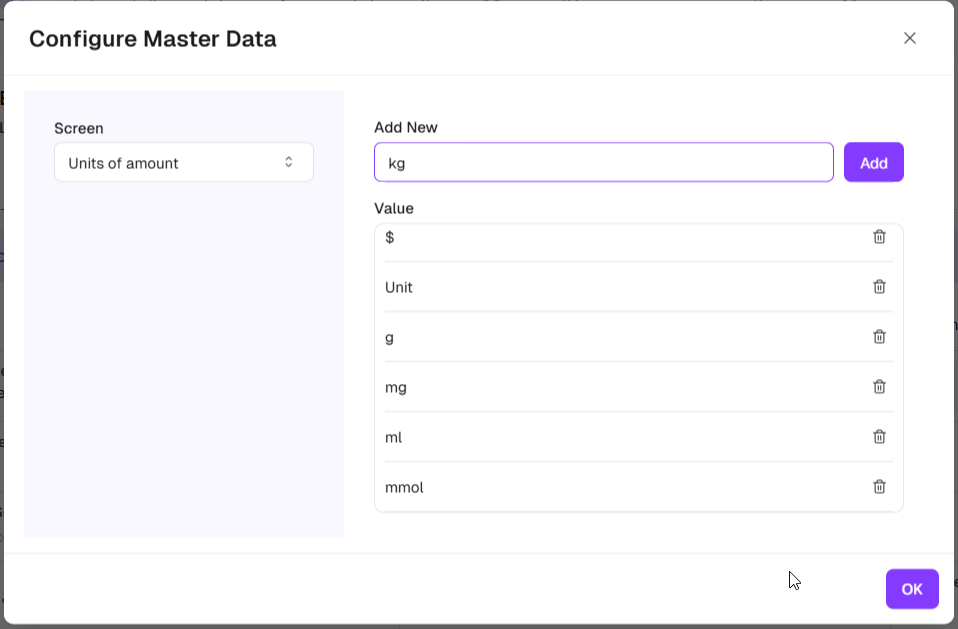Screen dimensions: 958x629
Task: Confirm with the OK button
Action: pyautogui.click(x=911, y=589)
